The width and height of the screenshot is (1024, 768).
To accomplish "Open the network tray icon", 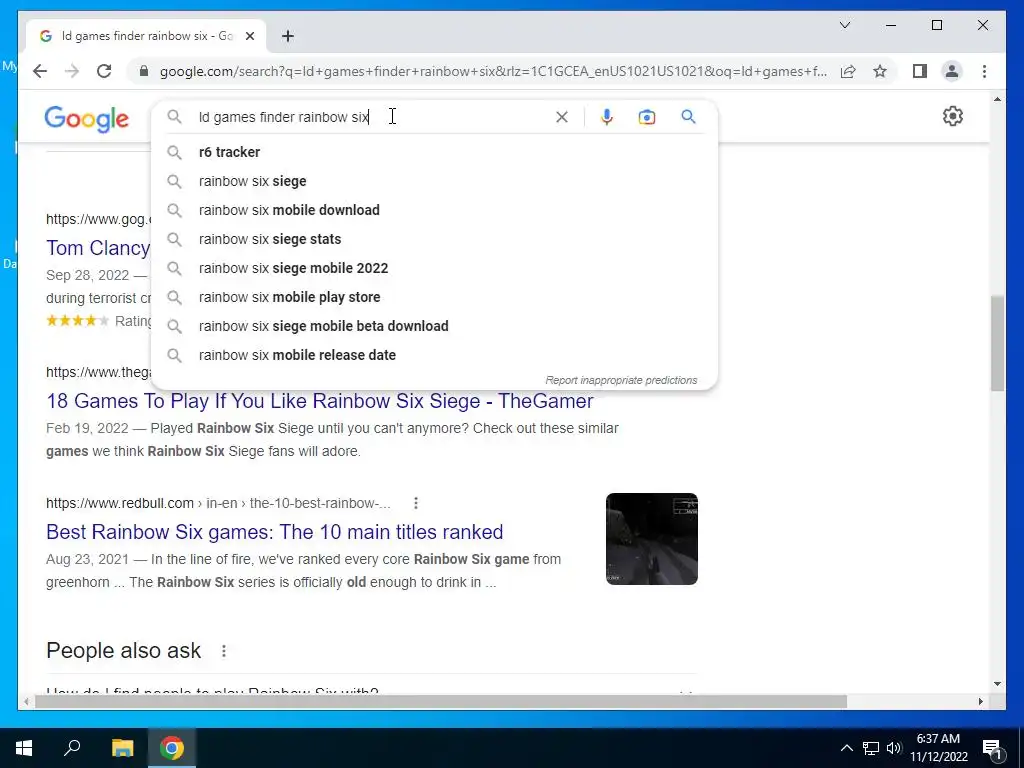I will click(x=871, y=748).
